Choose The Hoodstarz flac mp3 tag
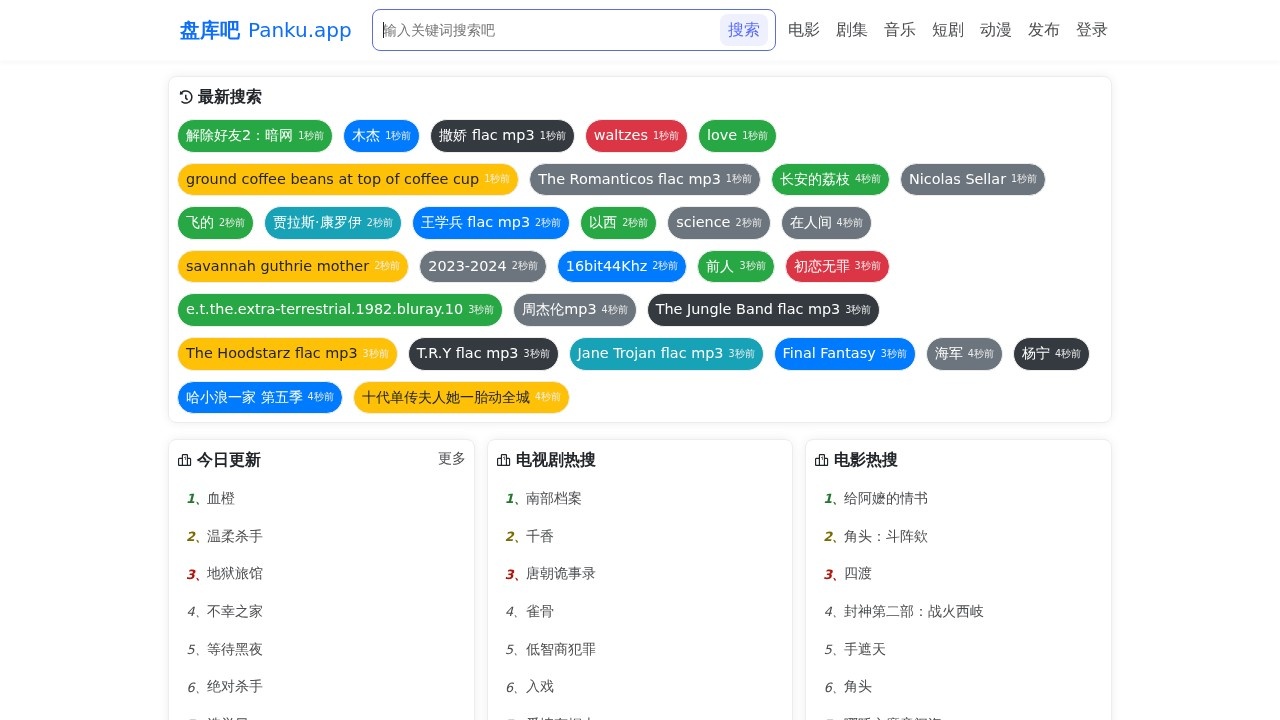Screen dimensions: 1280x720 point(287,354)
